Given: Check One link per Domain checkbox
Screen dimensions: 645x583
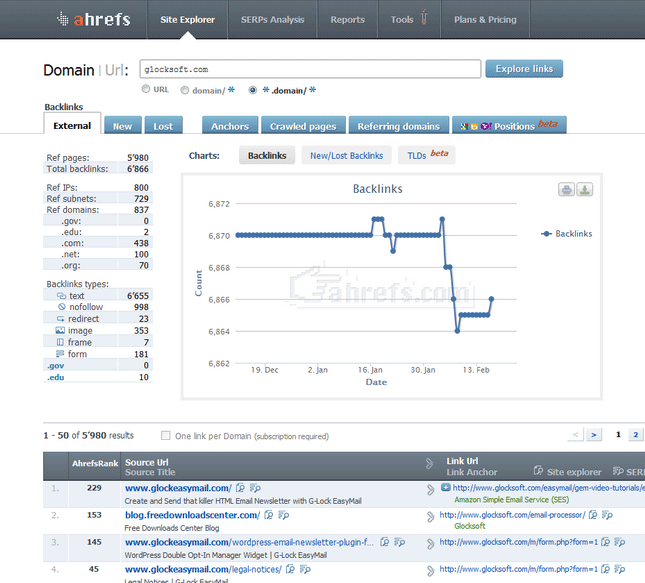Looking at the screenshot, I should [x=165, y=435].
